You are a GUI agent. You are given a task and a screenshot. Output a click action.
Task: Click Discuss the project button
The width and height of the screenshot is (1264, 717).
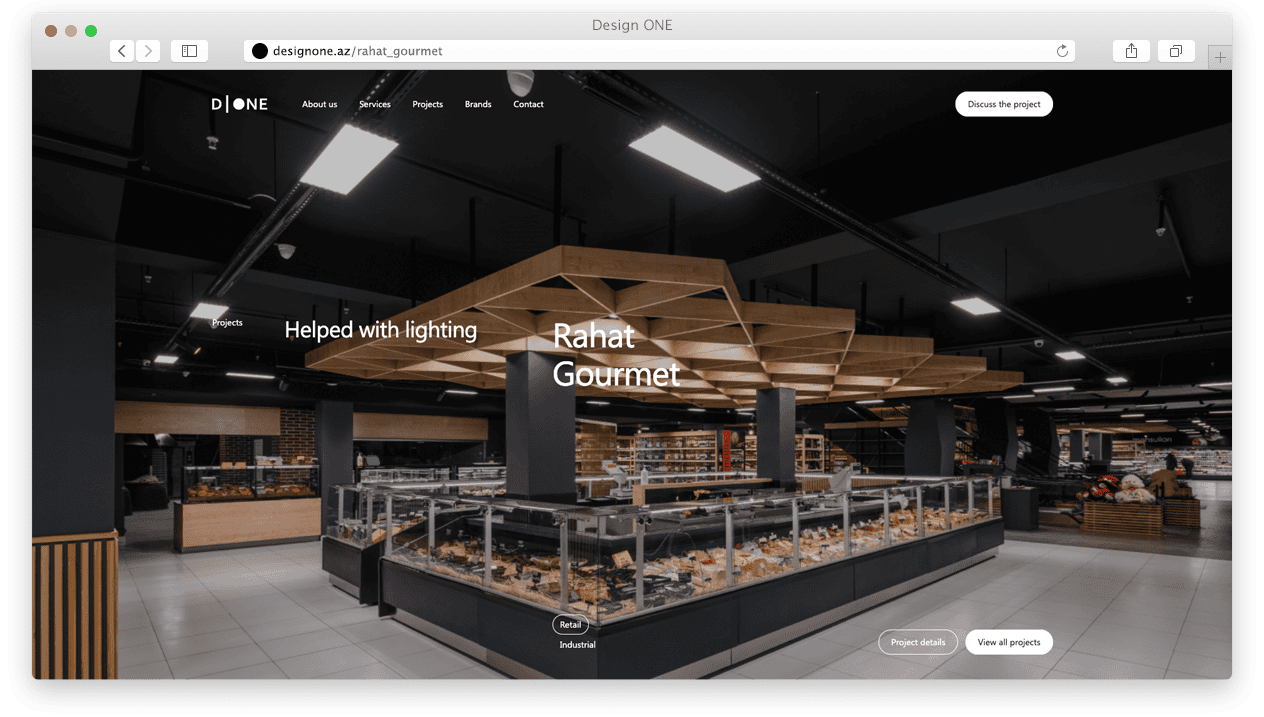click(1004, 104)
